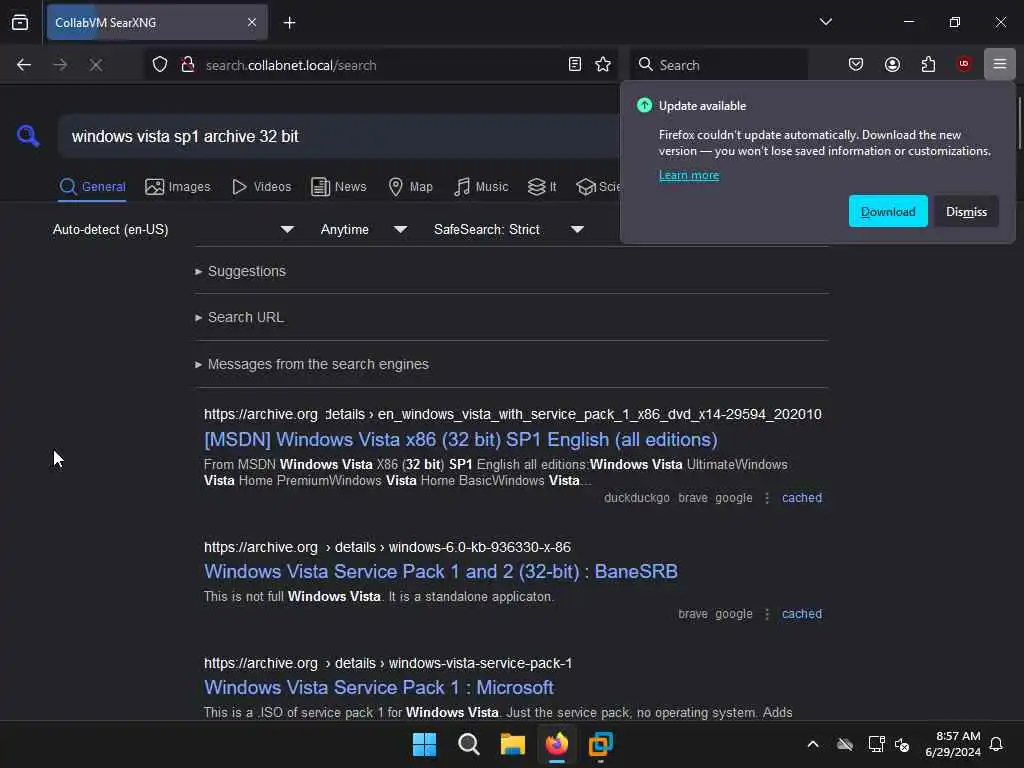The image size is (1024, 768).
Task: Expand the Suggestions section
Action: pyautogui.click(x=240, y=271)
